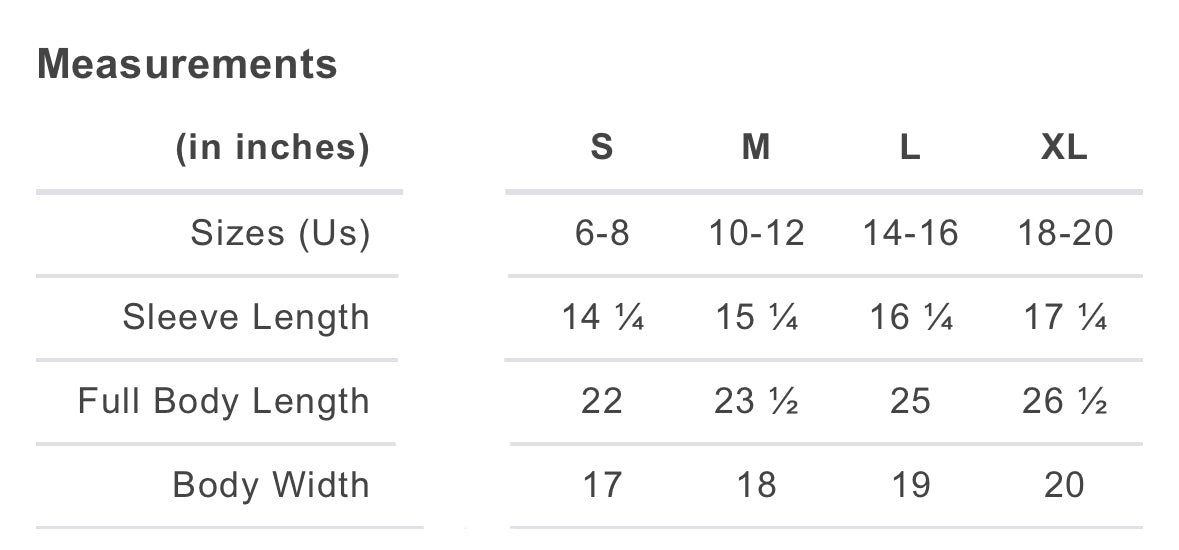Click the 18-20 US size cell

tap(1065, 233)
